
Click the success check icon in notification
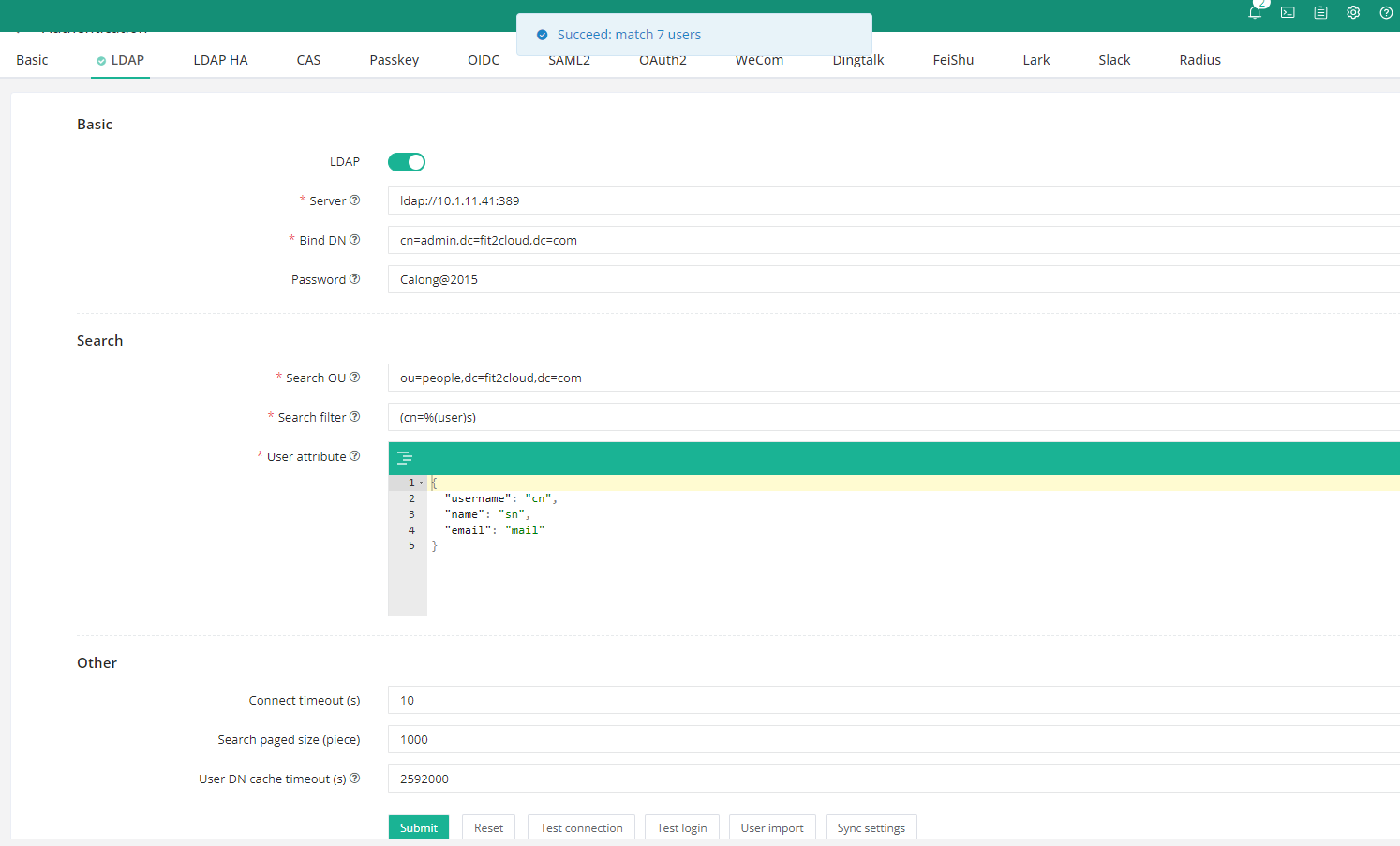point(542,35)
